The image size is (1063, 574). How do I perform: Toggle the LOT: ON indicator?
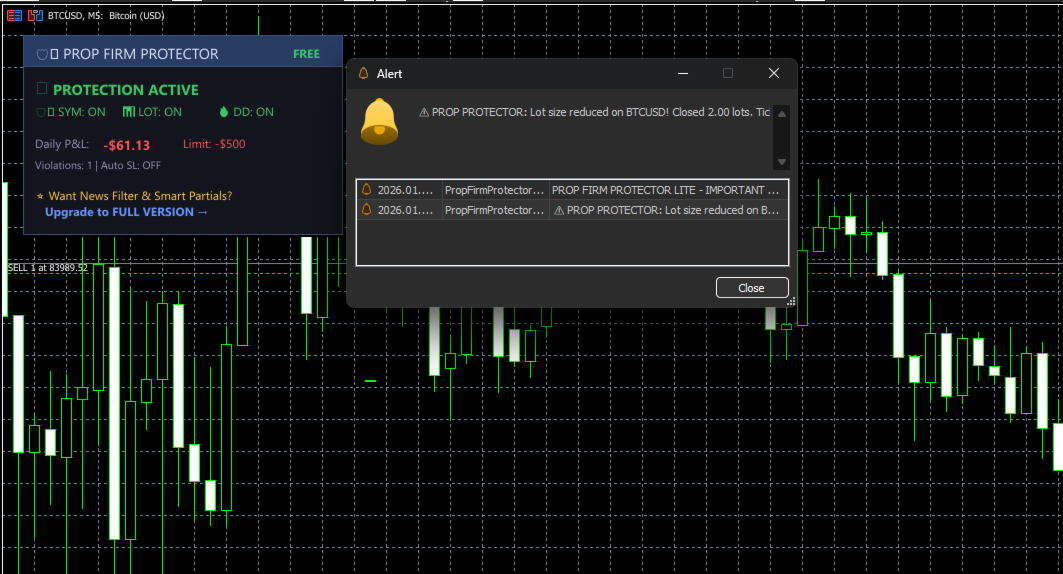point(153,112)
